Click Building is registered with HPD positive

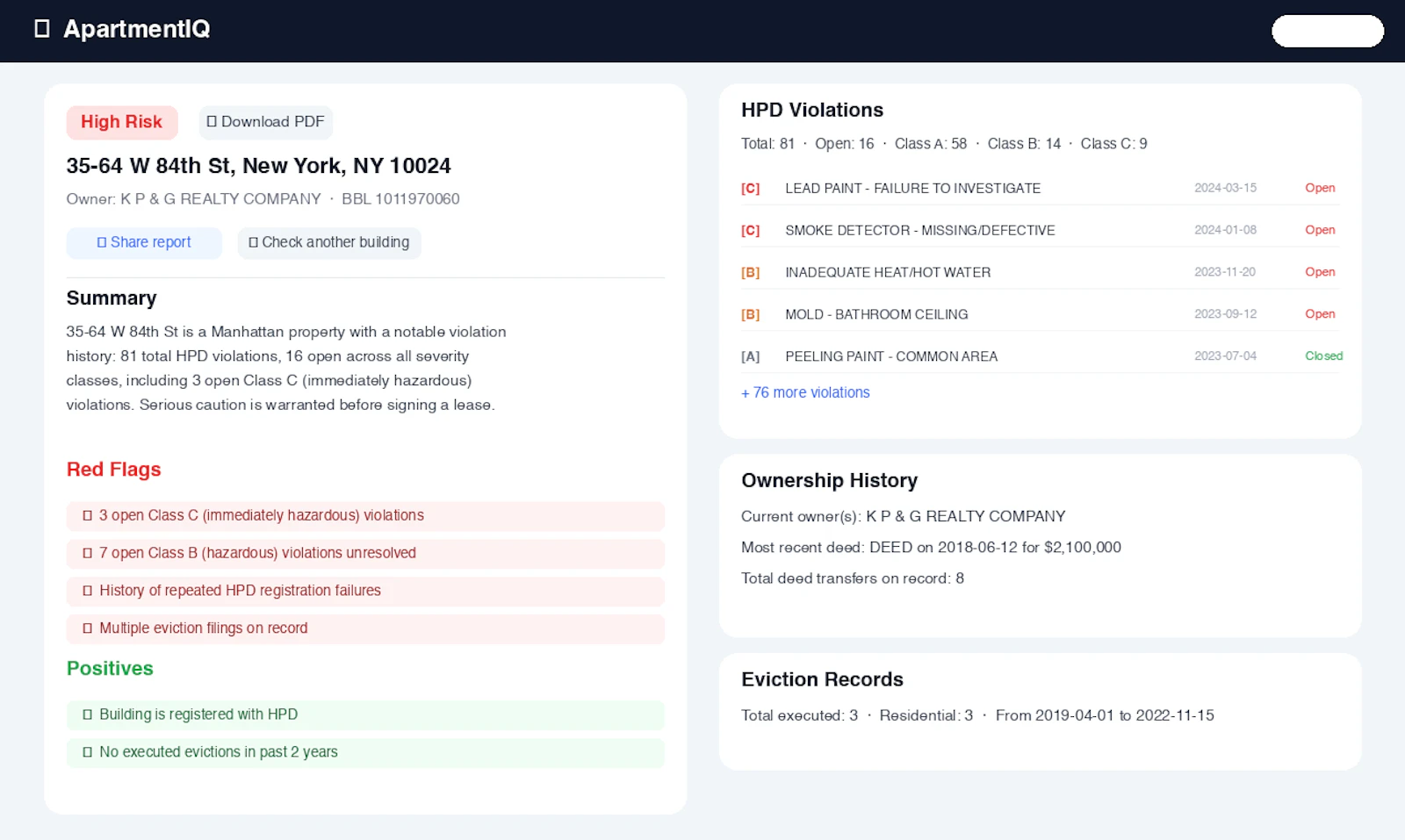(365, 715)
